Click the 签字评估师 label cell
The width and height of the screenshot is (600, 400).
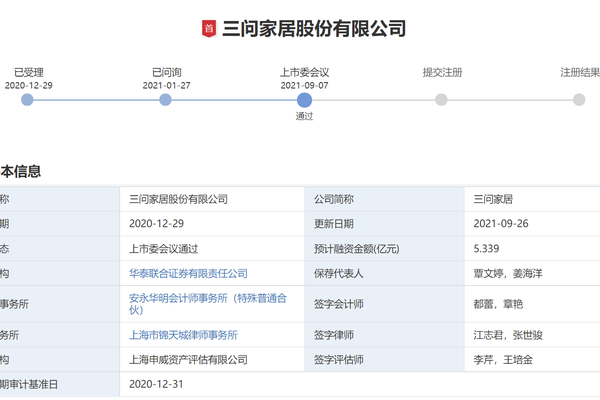[385, 359]
